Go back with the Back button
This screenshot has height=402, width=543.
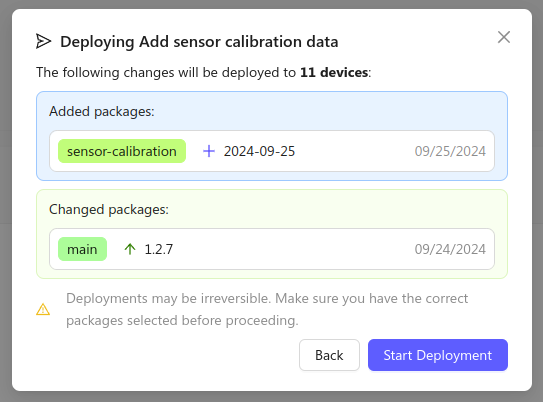pos(329,355)
